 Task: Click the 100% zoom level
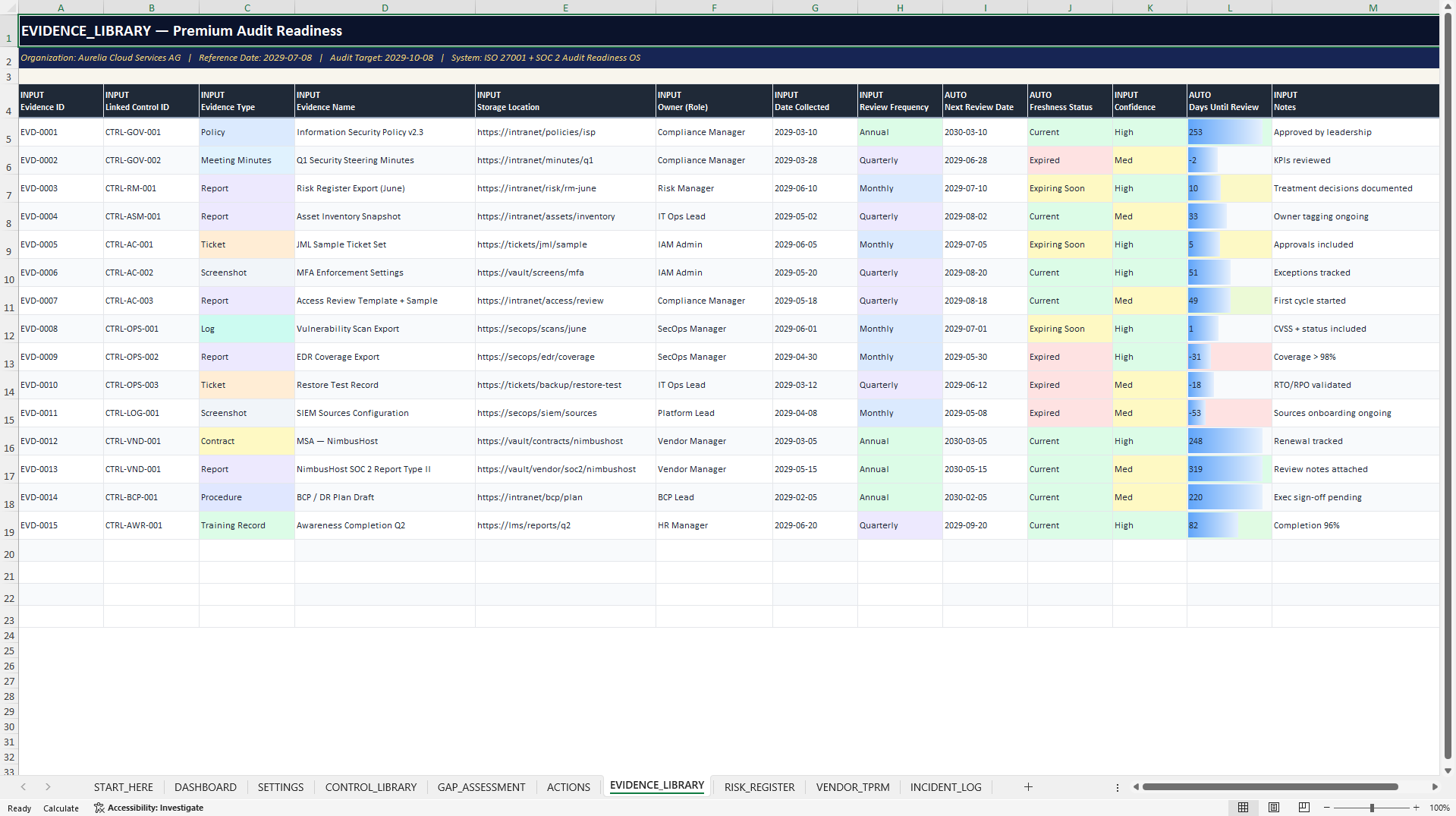point(1439,808)
